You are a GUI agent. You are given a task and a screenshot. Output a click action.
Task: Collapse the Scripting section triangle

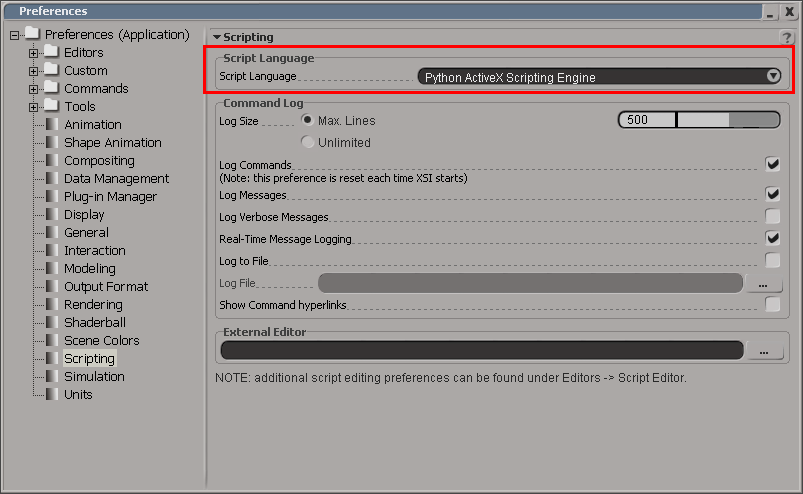pos(217,37)
